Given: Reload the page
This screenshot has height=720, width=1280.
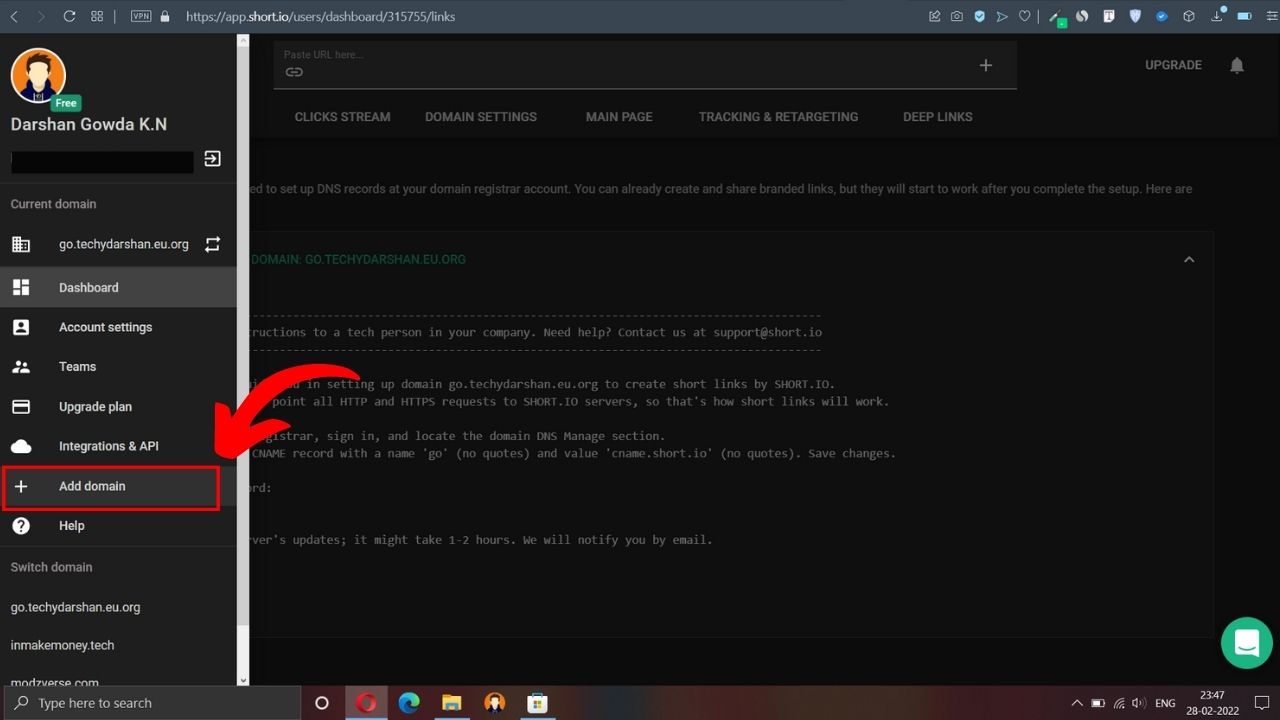Looking at the screenshot, I should pos(69,16).
